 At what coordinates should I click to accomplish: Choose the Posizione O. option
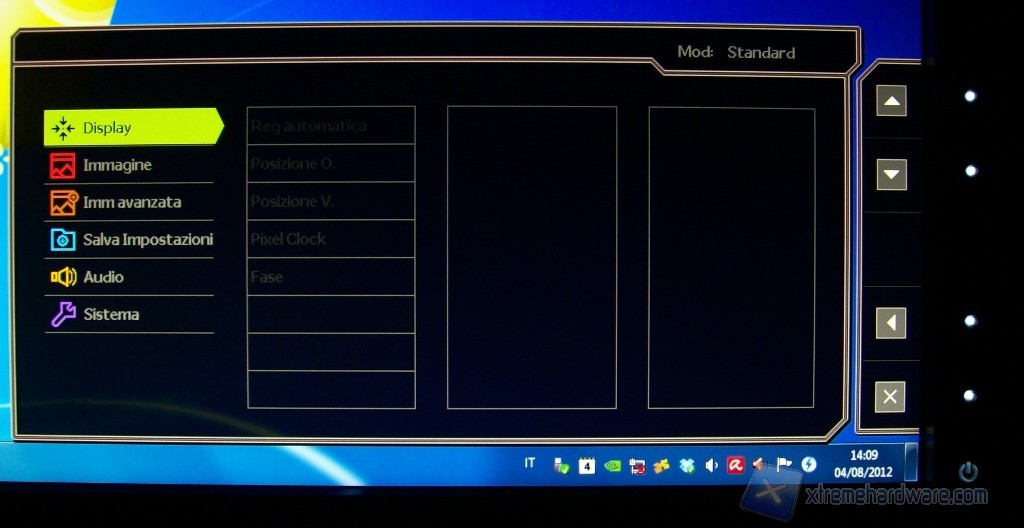[x=331, y=163]
